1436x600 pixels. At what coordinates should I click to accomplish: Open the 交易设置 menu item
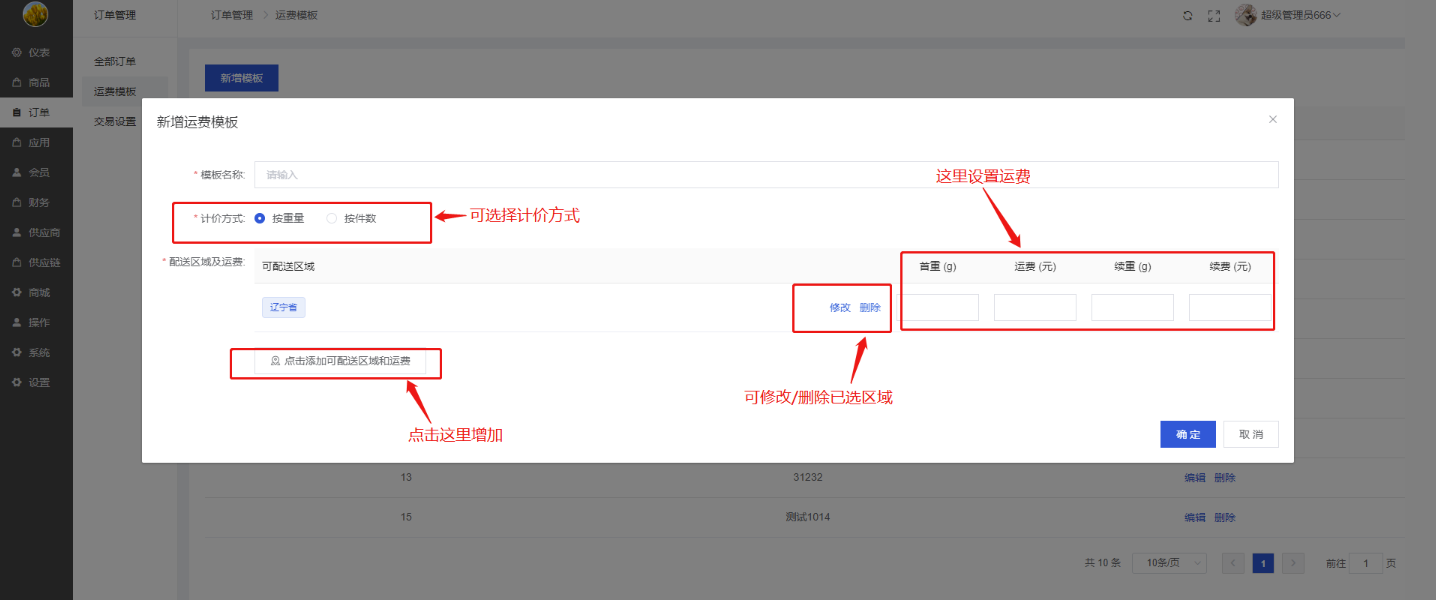(x=115, y=122)
